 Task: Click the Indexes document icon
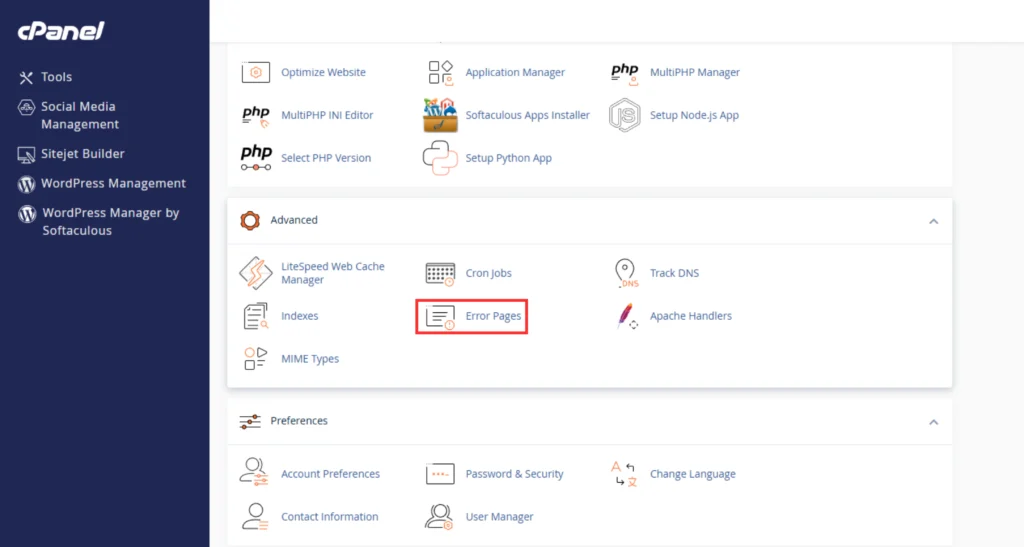pos(255,316)
